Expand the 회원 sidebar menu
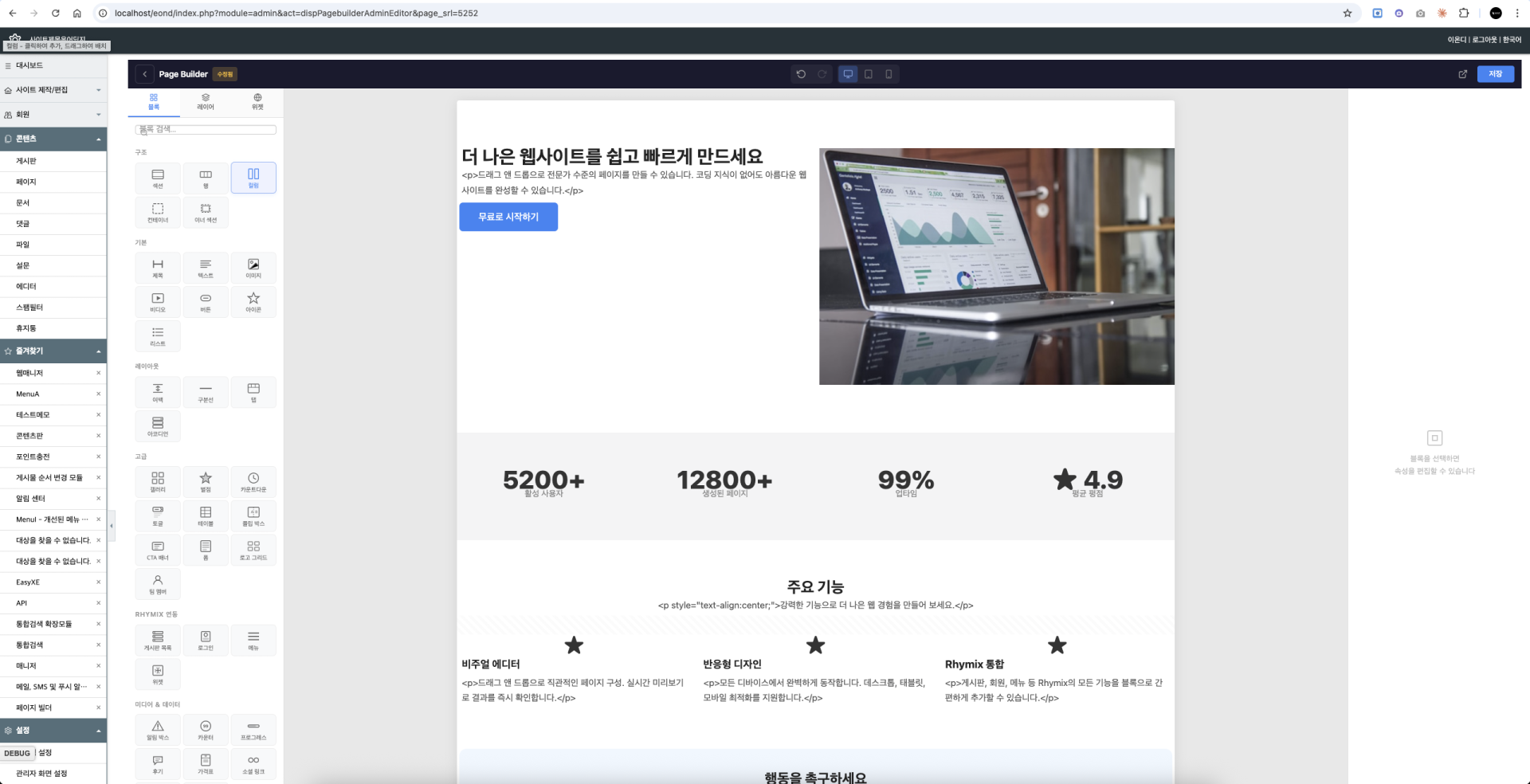Image resolution: width=1530 pixels, height=784 pixels. point(53,115)
